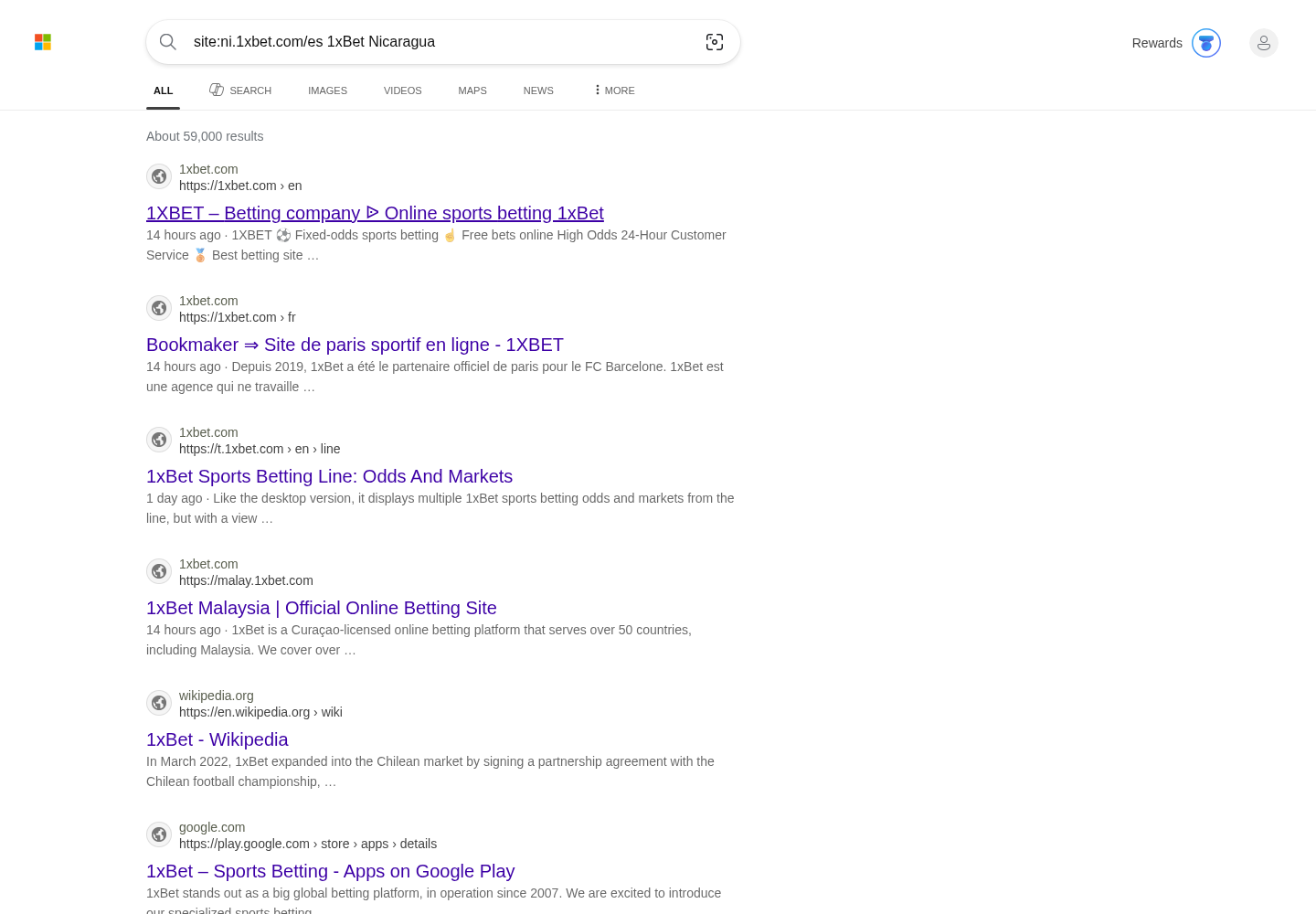Expand the More menu
1316x914 pixels.
[x=614, y=90]
